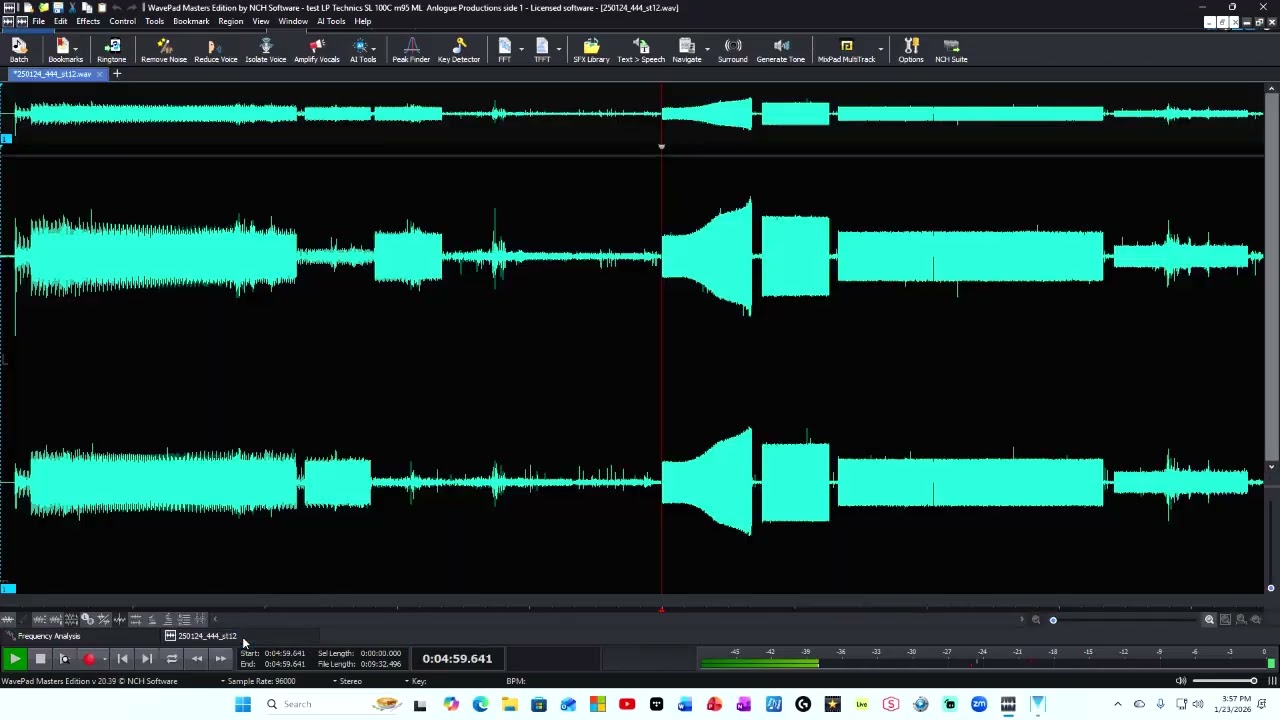Viewport: 1280px width, 720px height.
Task: Open the View menu
Action: click(260, 21)
